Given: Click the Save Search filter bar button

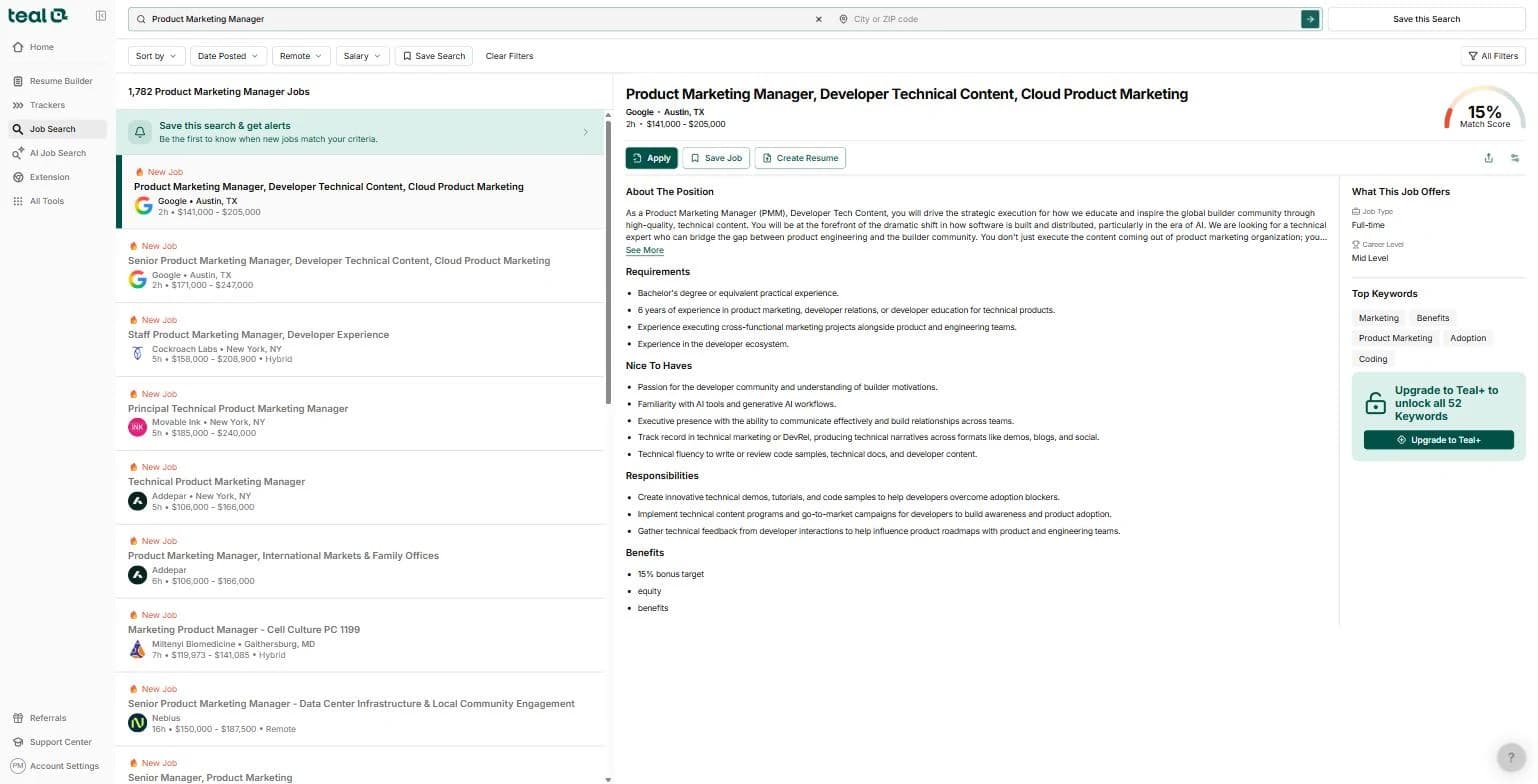Looking at the screenshot, I should point(434,56).
